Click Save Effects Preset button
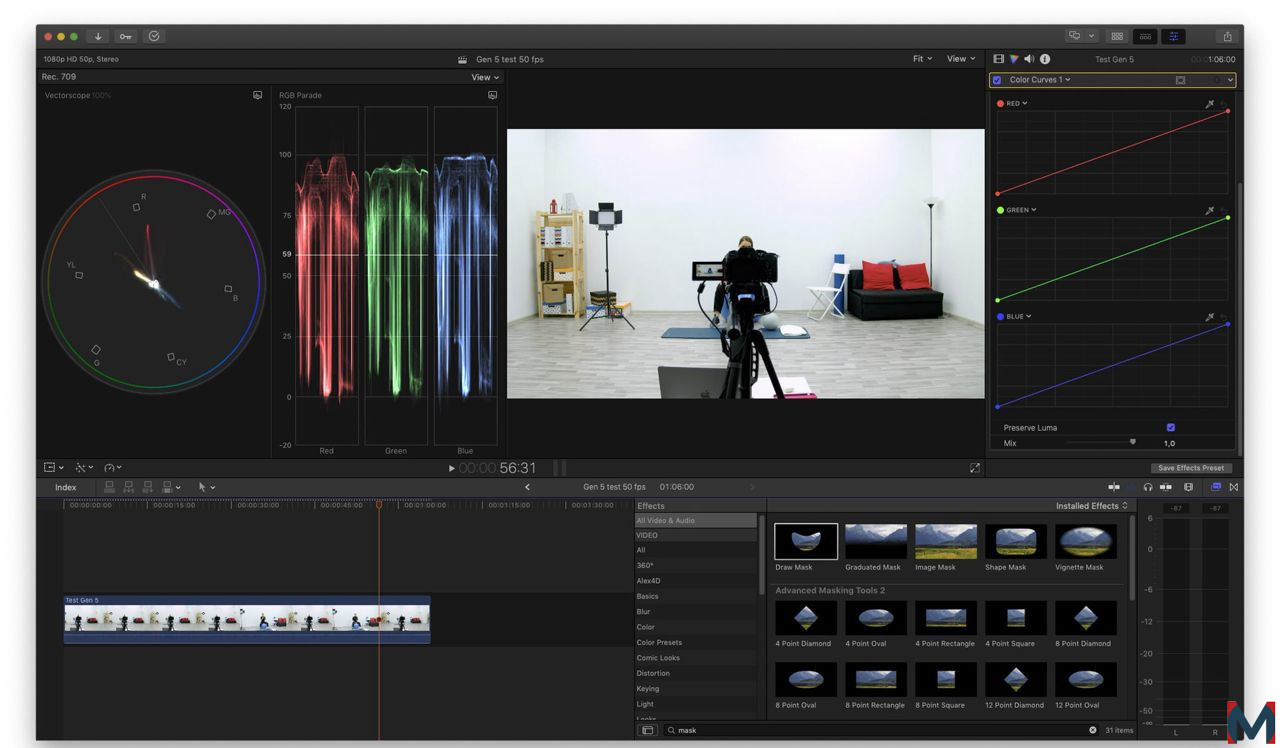Image resolution: width=1280 pixels, height=748 pixels. click(1191, 468)
